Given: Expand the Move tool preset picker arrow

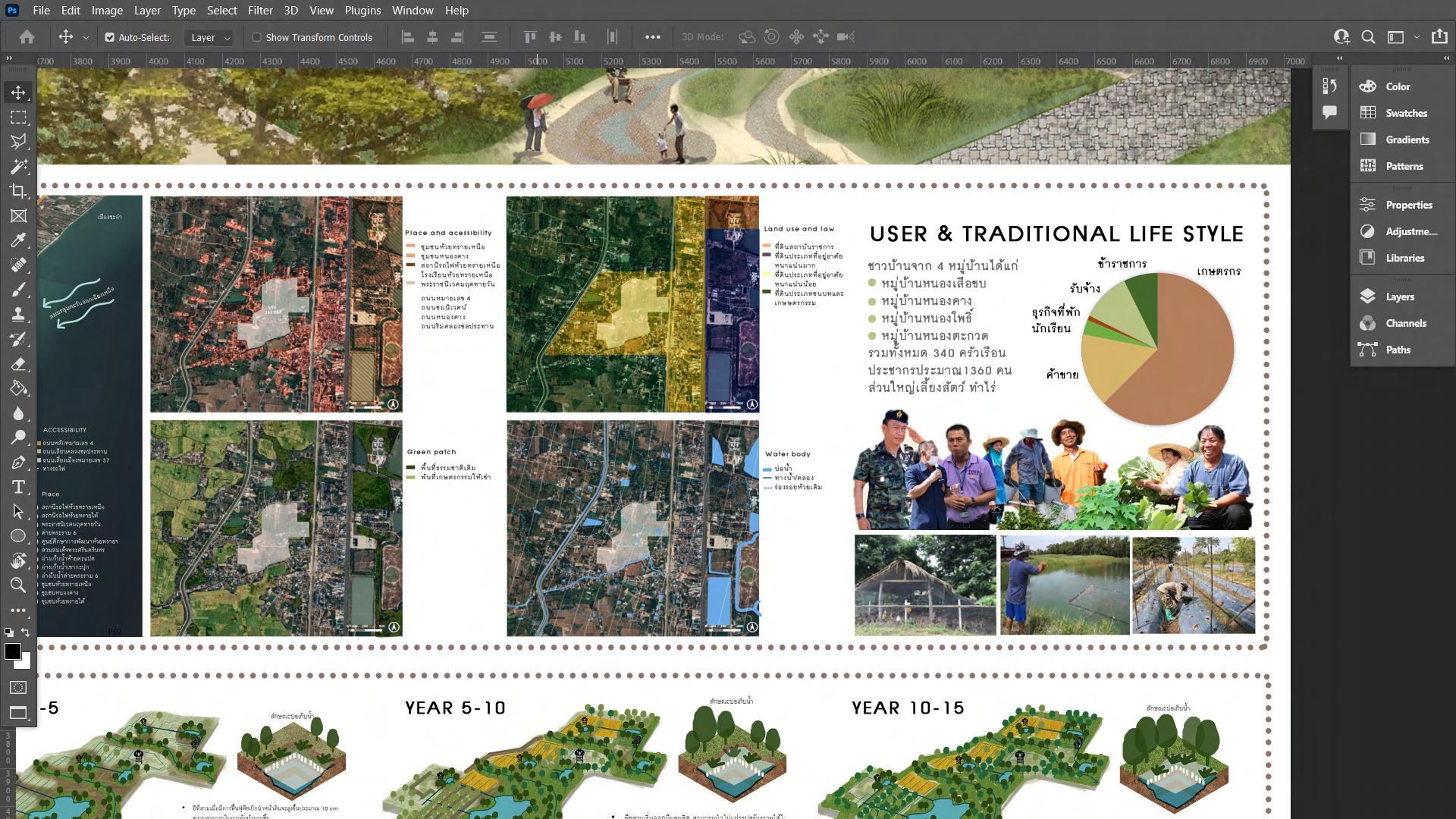Looking at the screenshot, I should point(86,37).
